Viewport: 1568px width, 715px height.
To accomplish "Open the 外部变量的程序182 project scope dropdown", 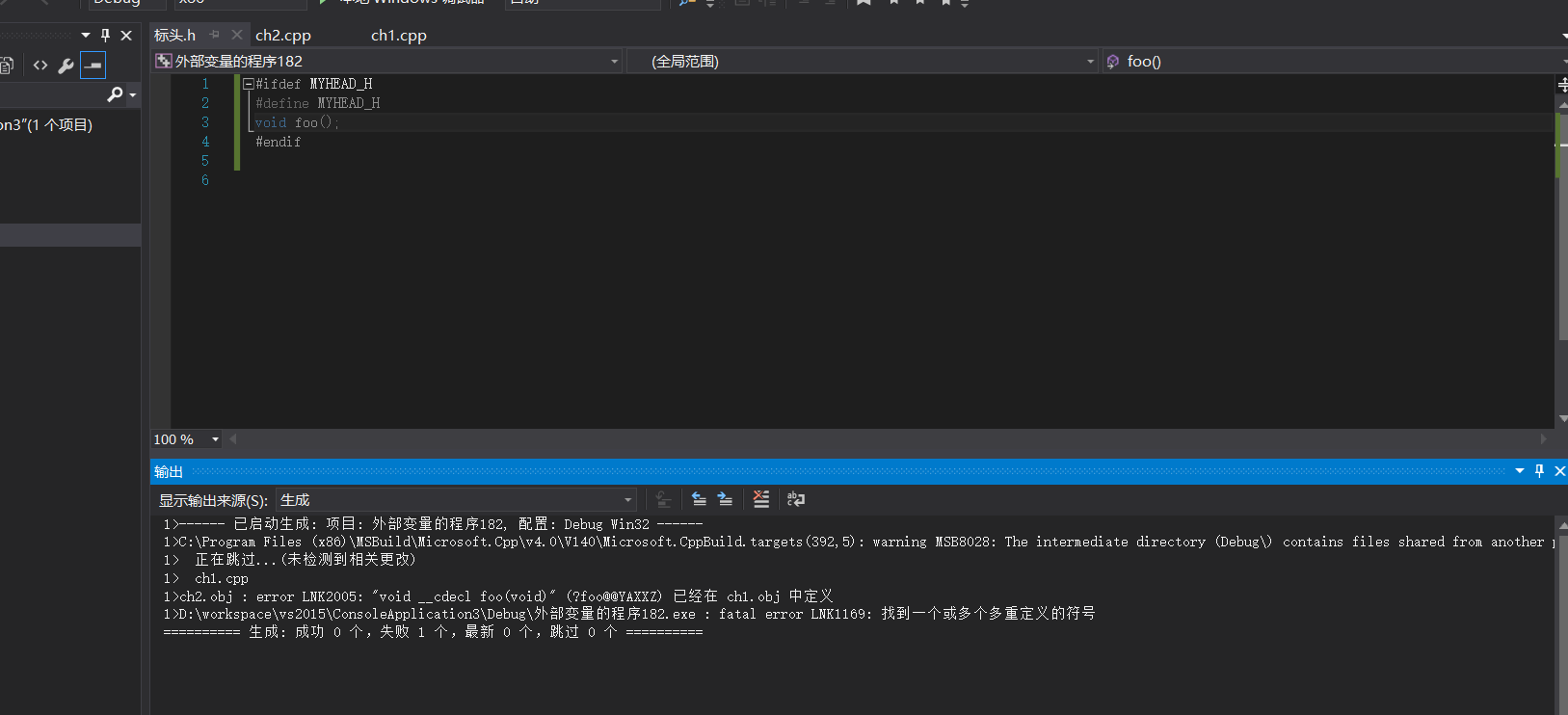I will [387, 62].
